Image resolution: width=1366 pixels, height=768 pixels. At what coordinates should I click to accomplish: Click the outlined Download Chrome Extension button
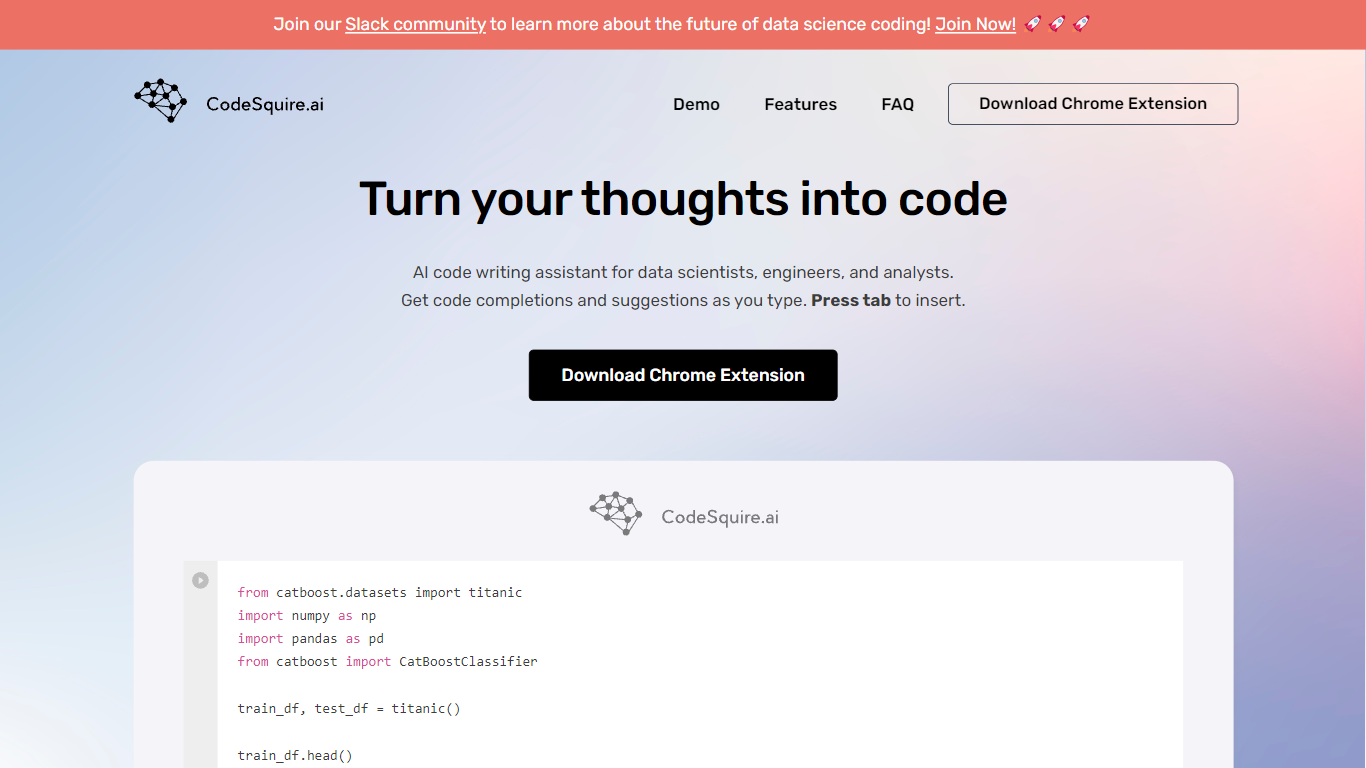pyautogui.click(x=1092, y=104)
